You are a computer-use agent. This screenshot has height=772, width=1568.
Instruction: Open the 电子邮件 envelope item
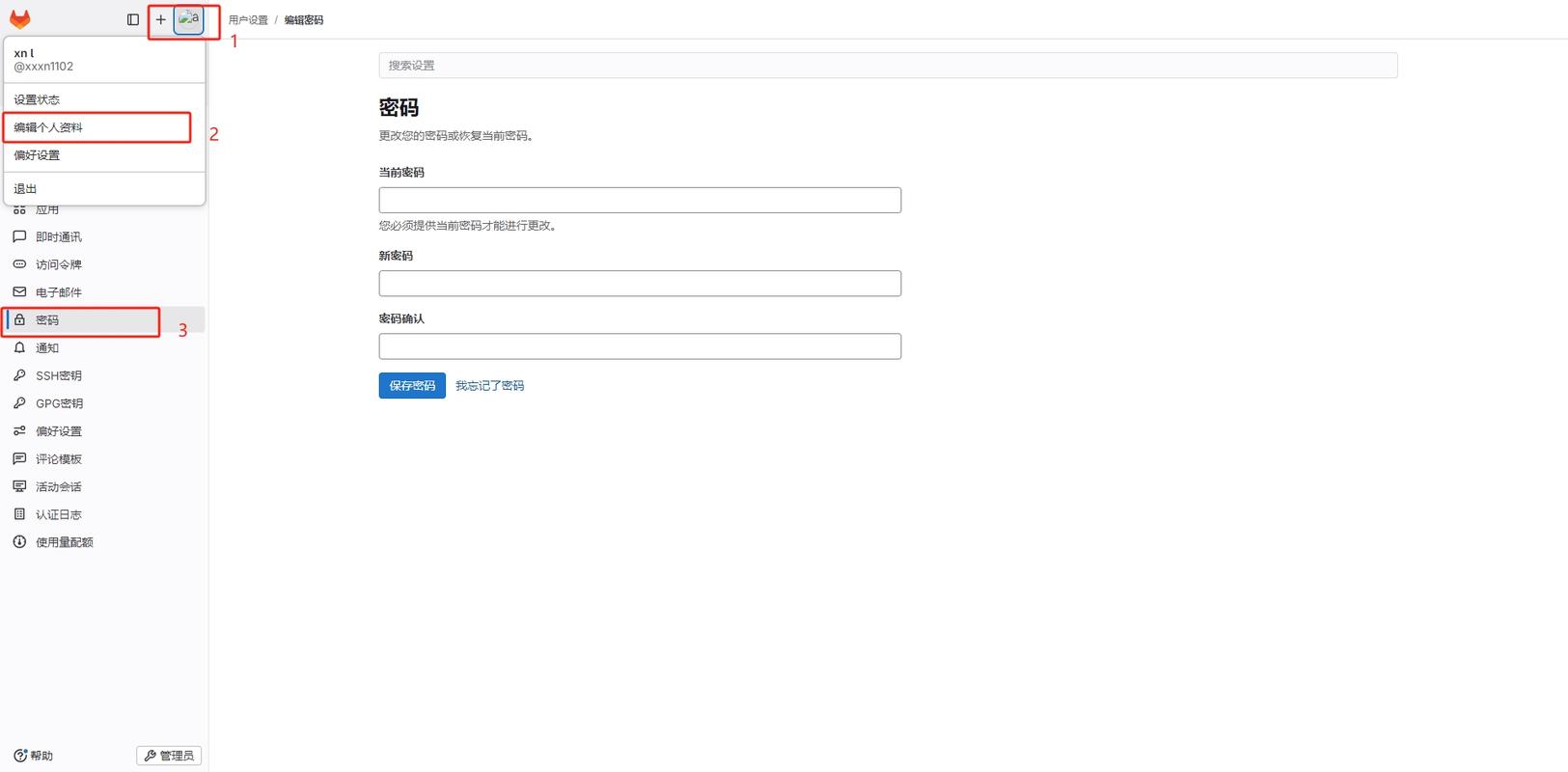pyautogui.click(x=58, y=292)
